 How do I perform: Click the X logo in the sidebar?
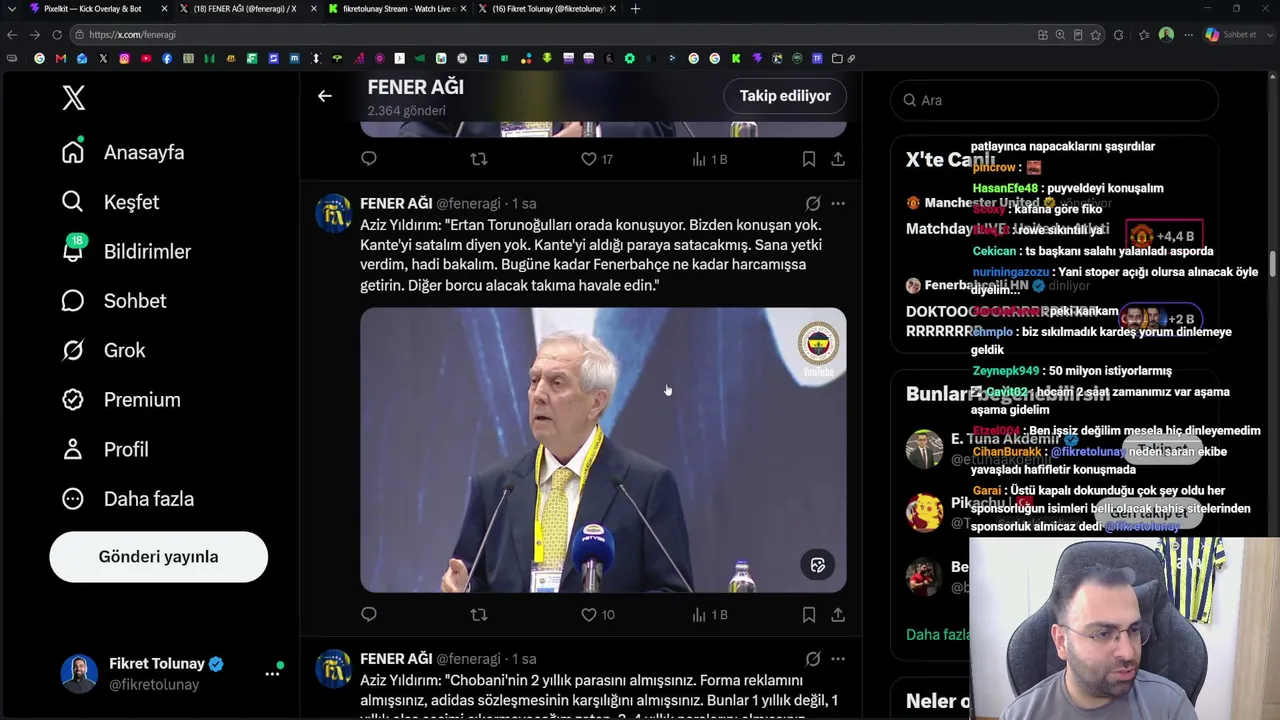click(74, 98)
